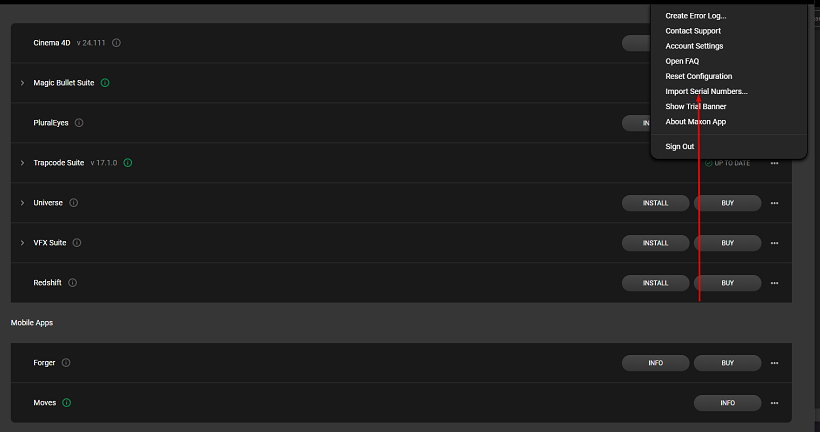Click INSTALL button for Universe
820x432 pixels.
point(655,203)
